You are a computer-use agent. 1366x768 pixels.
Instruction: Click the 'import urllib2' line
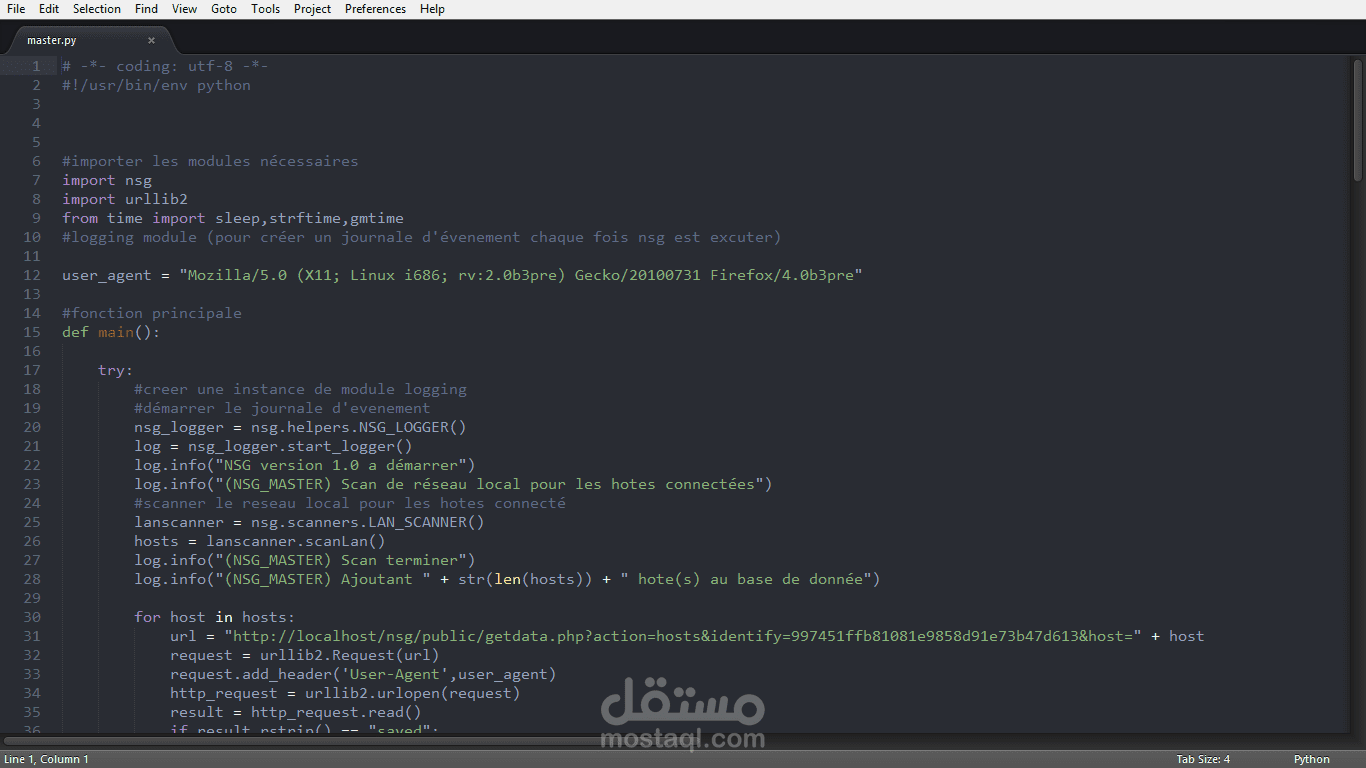(x=125, y=199)
